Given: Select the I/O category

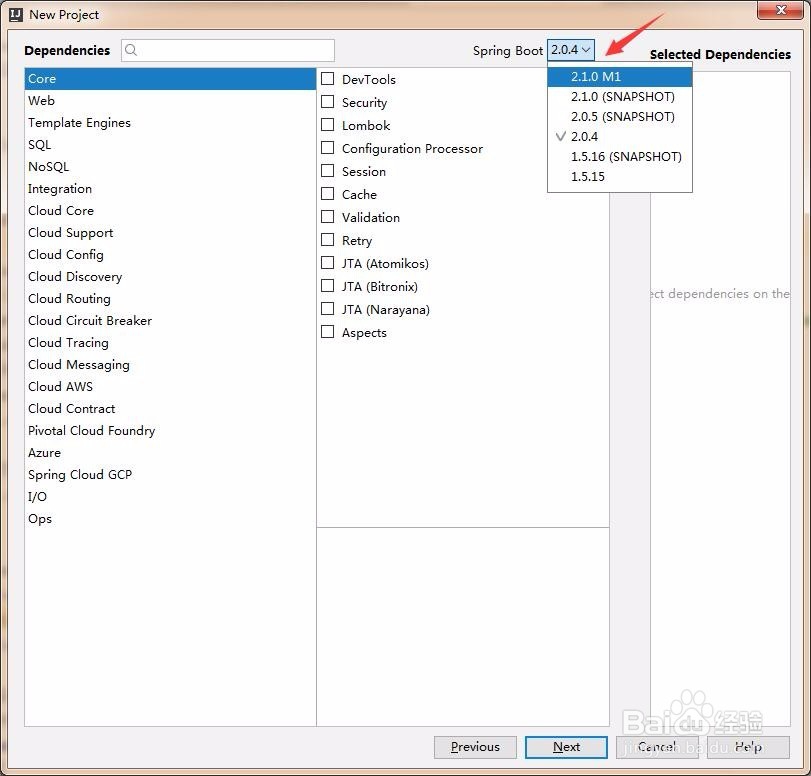Looking at the screenshot, I should coord(170,496).
